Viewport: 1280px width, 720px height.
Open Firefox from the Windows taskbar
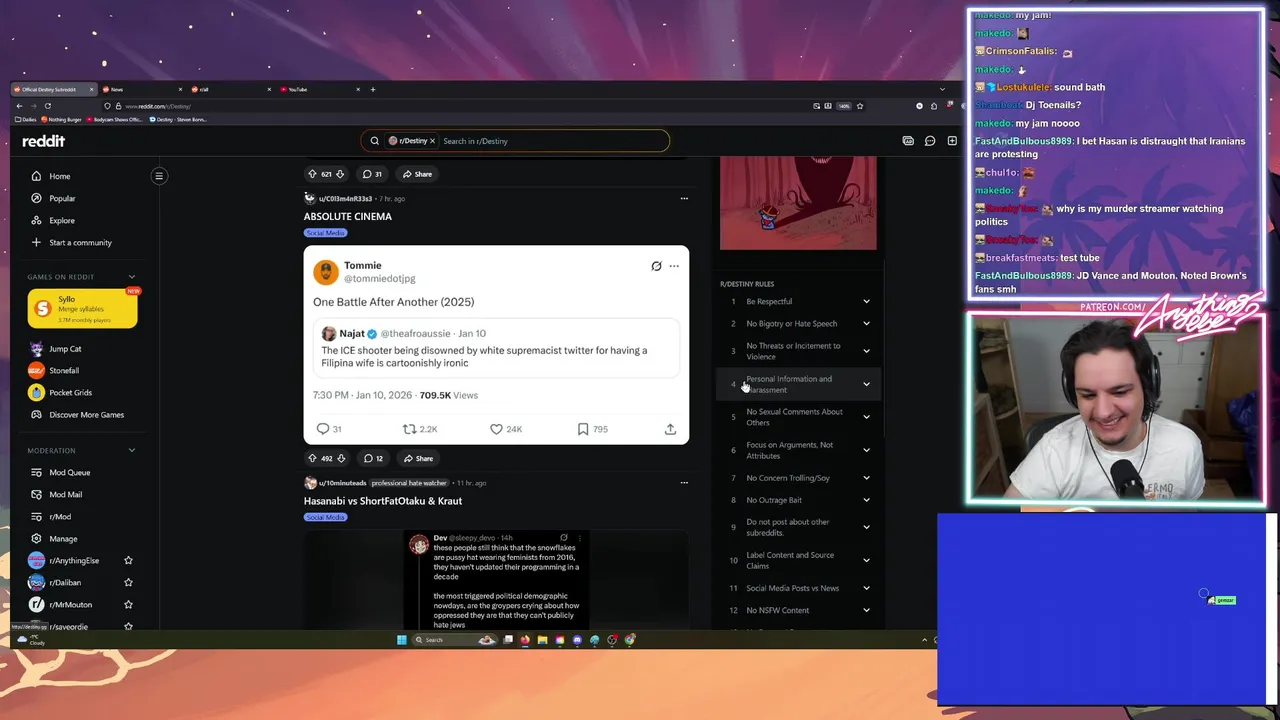coord(525,640)
